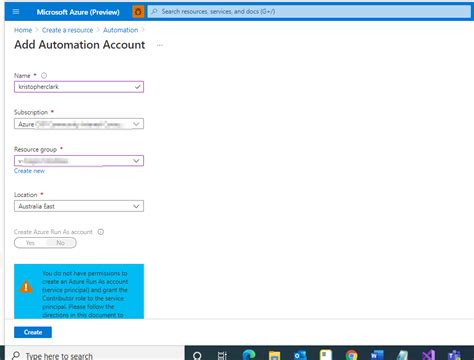
Task: Click the orange preview bug icon
Action: coord(138,12)
